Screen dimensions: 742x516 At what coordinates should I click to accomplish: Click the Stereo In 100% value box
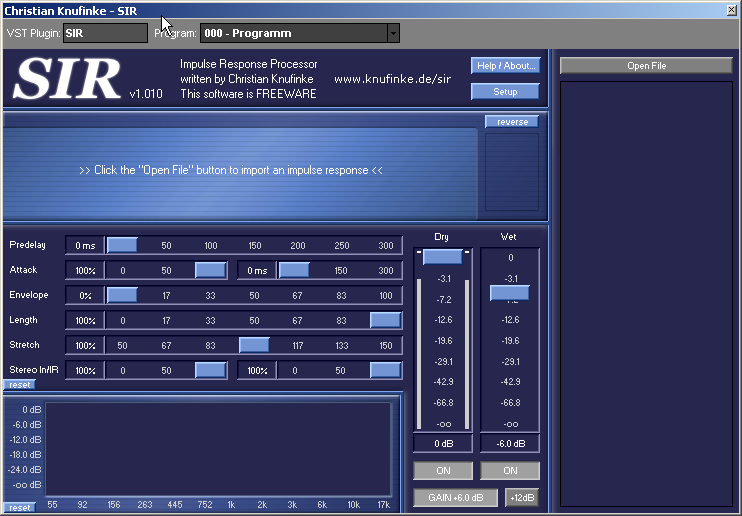85,370
